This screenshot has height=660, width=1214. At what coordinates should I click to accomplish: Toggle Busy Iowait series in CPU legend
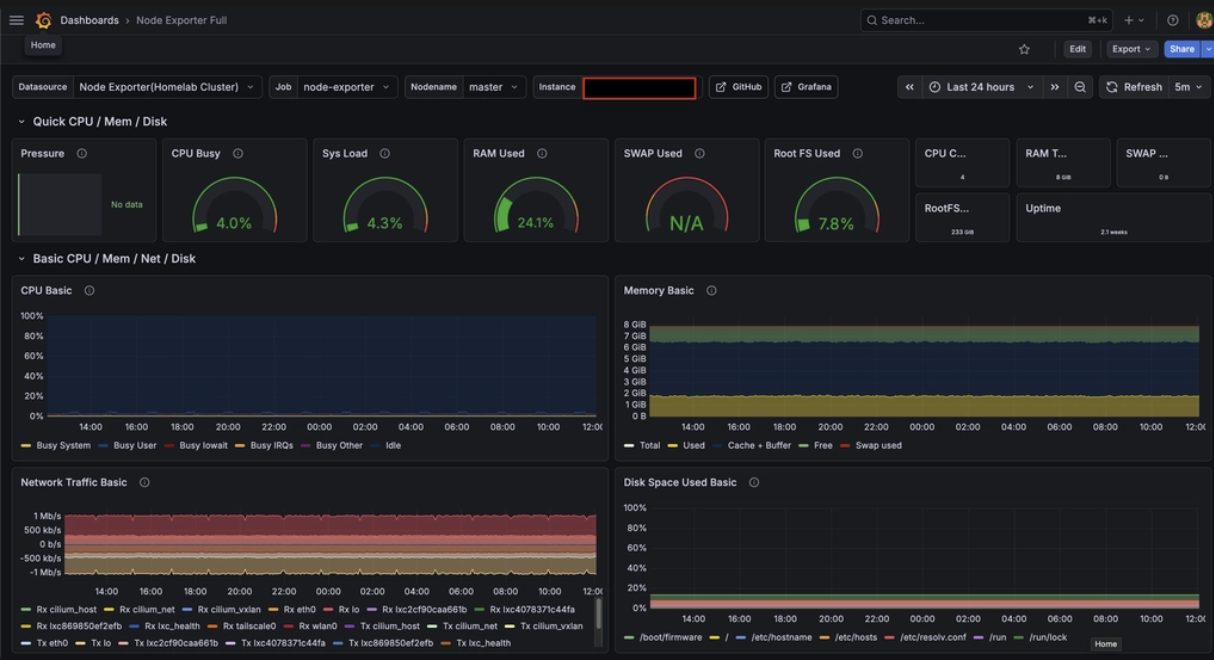pyautogui.click(x=203, y=446)
